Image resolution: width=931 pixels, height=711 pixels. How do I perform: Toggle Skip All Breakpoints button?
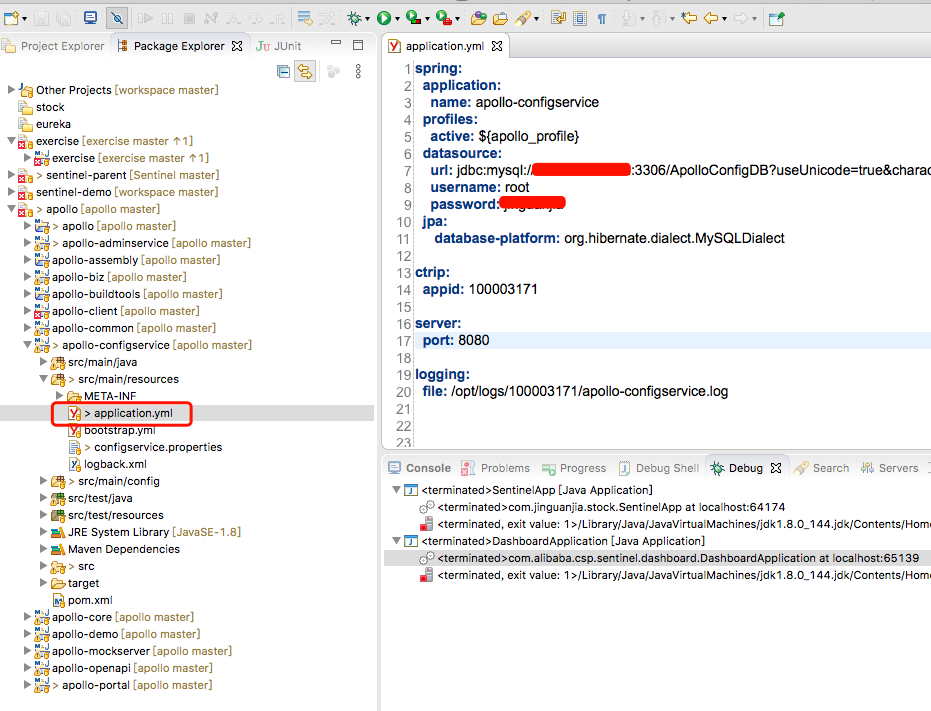(117, 18)
